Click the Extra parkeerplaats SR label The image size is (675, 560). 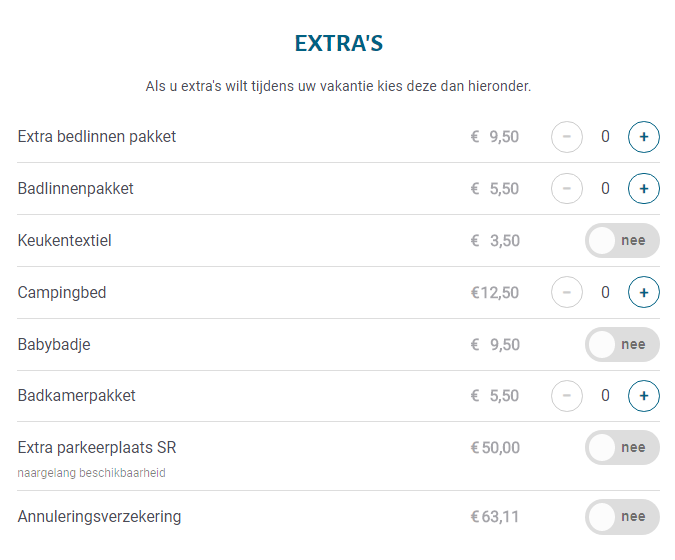click(x=97, y=447)
